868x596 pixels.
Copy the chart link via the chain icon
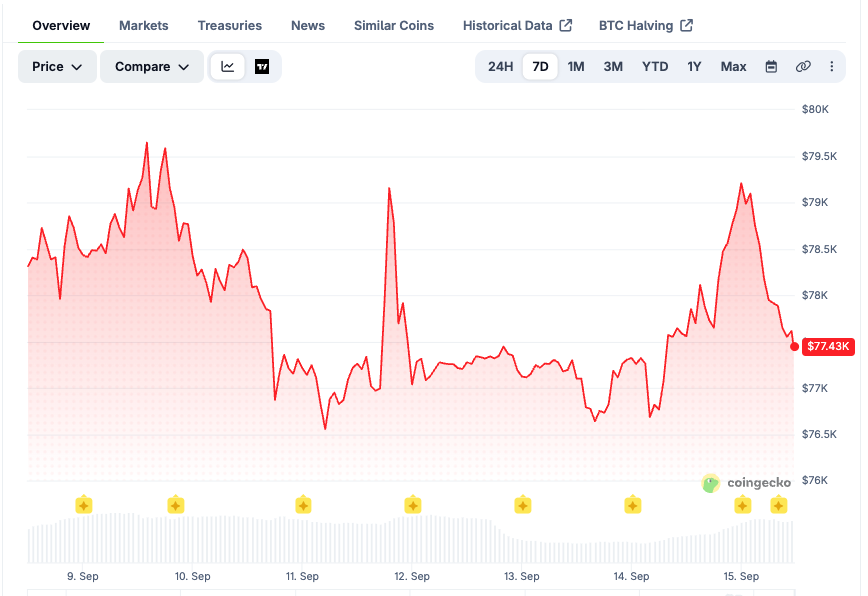pyautogui.click(x=803, y=66)
